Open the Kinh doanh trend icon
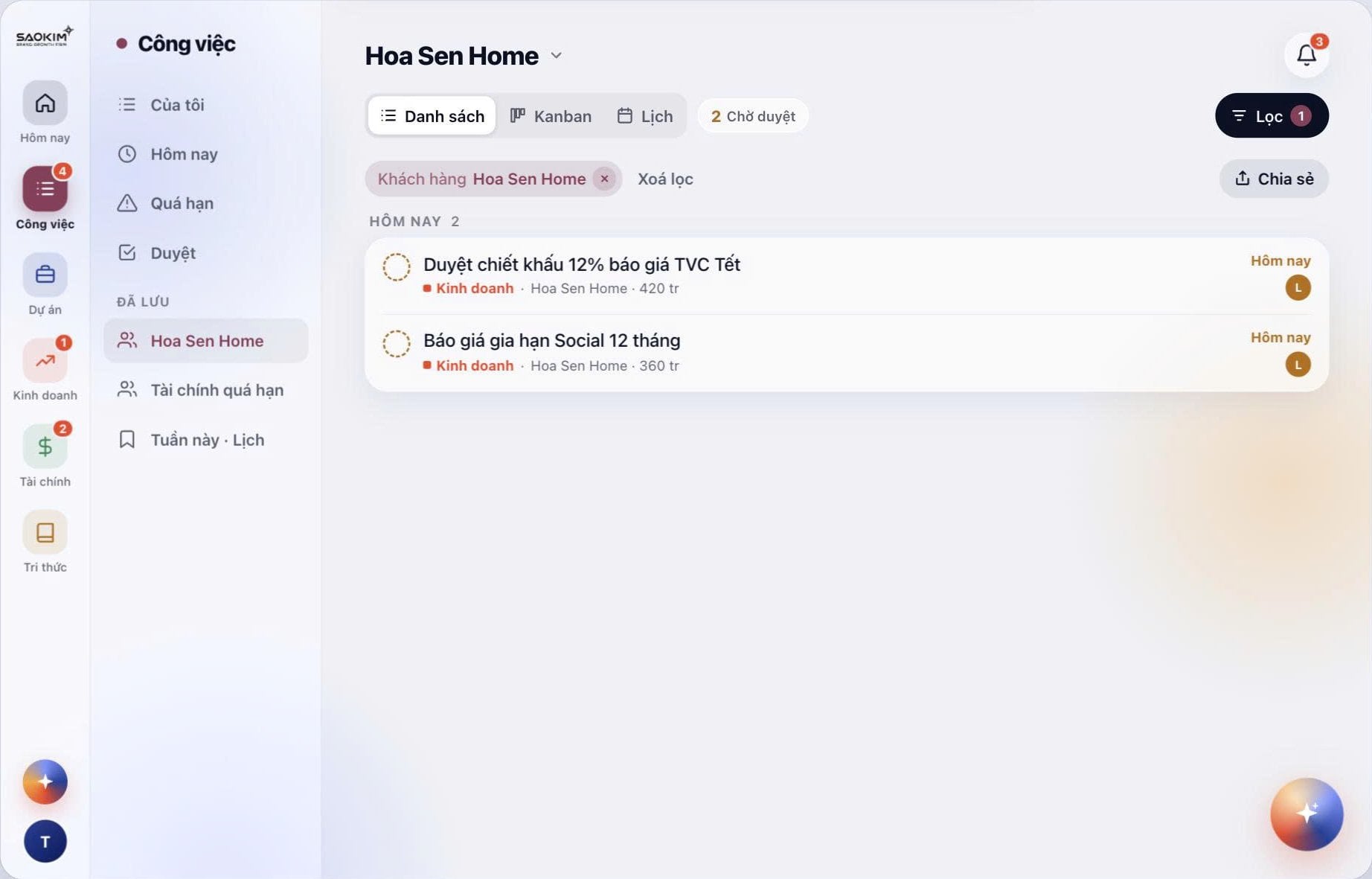 [45, 361]
